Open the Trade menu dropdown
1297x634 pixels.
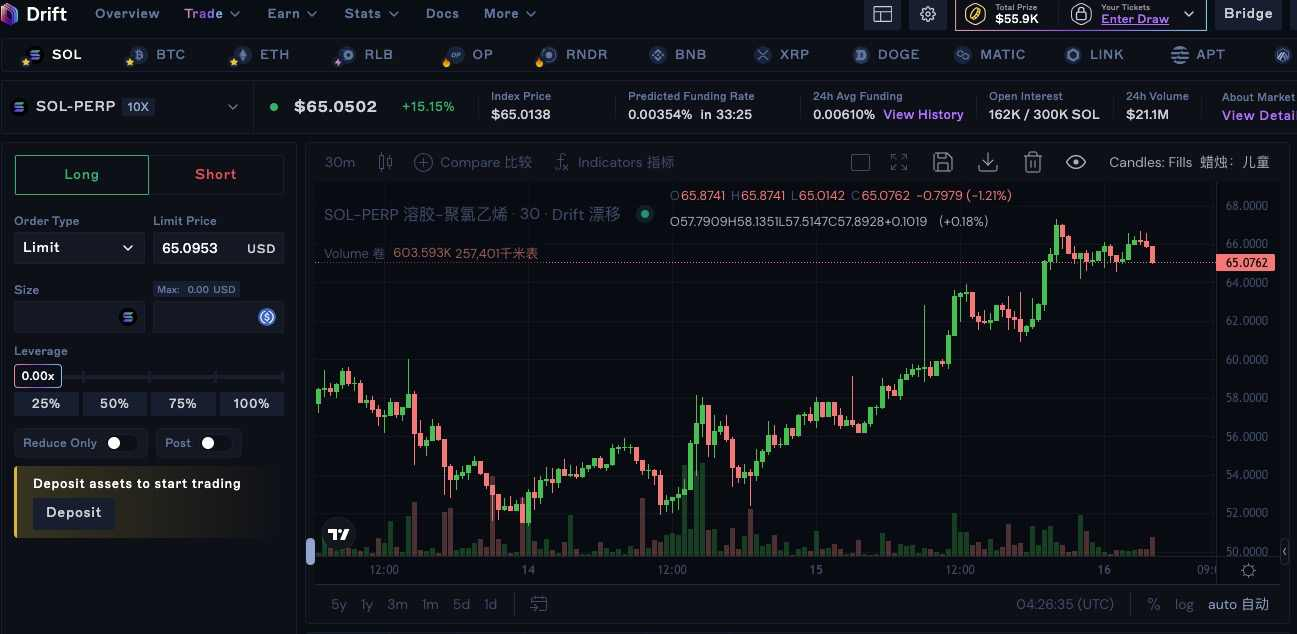212,14
